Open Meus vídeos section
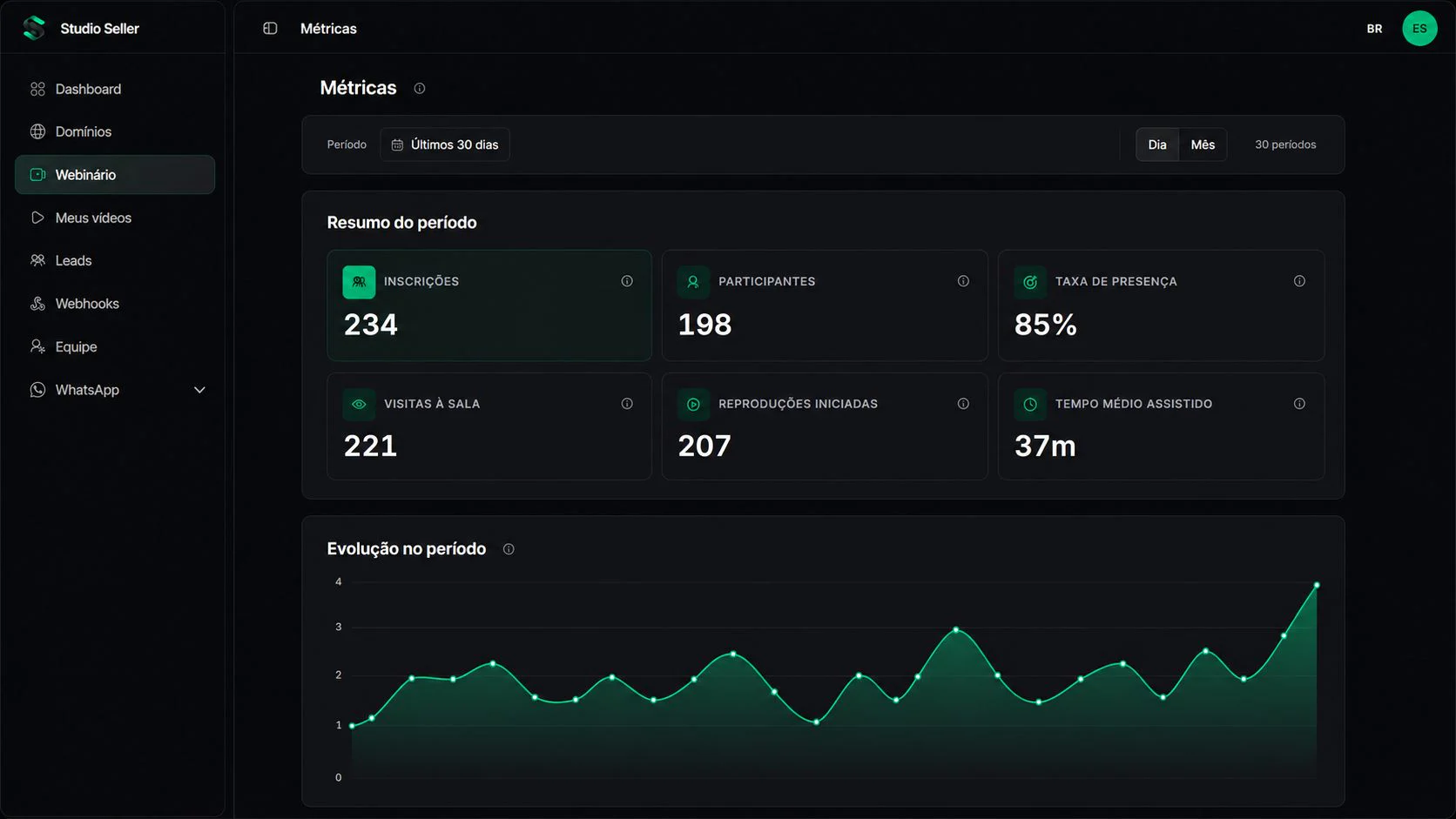1456x819 pixels. click(115, 218)
